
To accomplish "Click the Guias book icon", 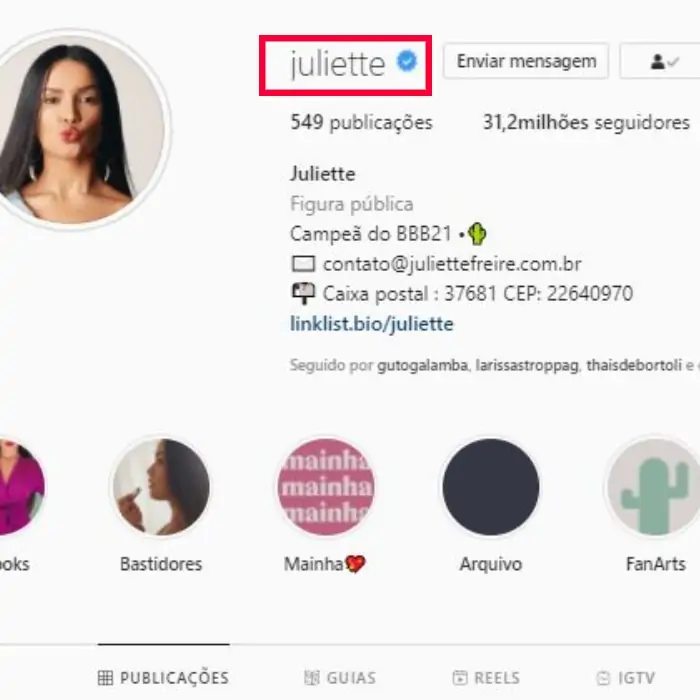I will (312, 678).
